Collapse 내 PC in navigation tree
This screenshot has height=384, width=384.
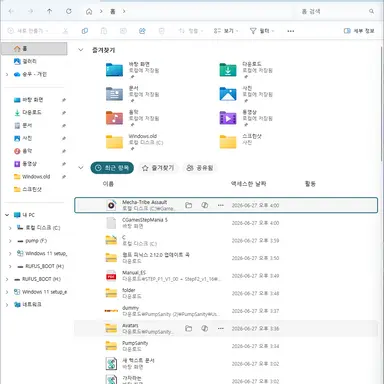tap(7, 215)
